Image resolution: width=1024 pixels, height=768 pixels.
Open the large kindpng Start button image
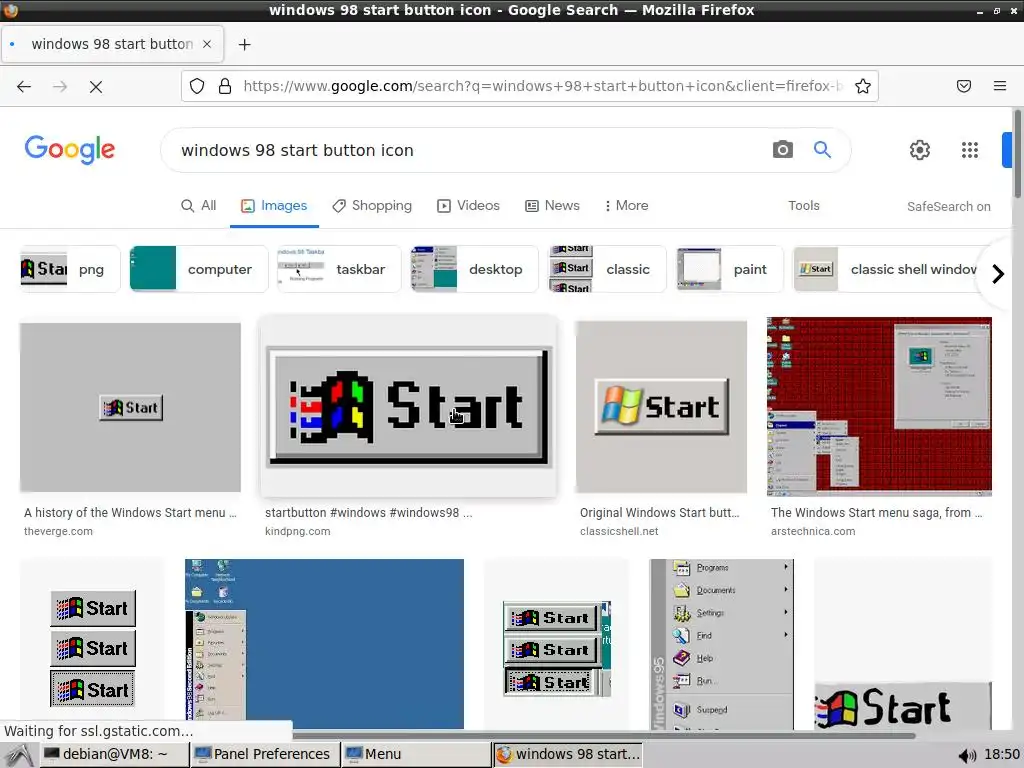409,408
